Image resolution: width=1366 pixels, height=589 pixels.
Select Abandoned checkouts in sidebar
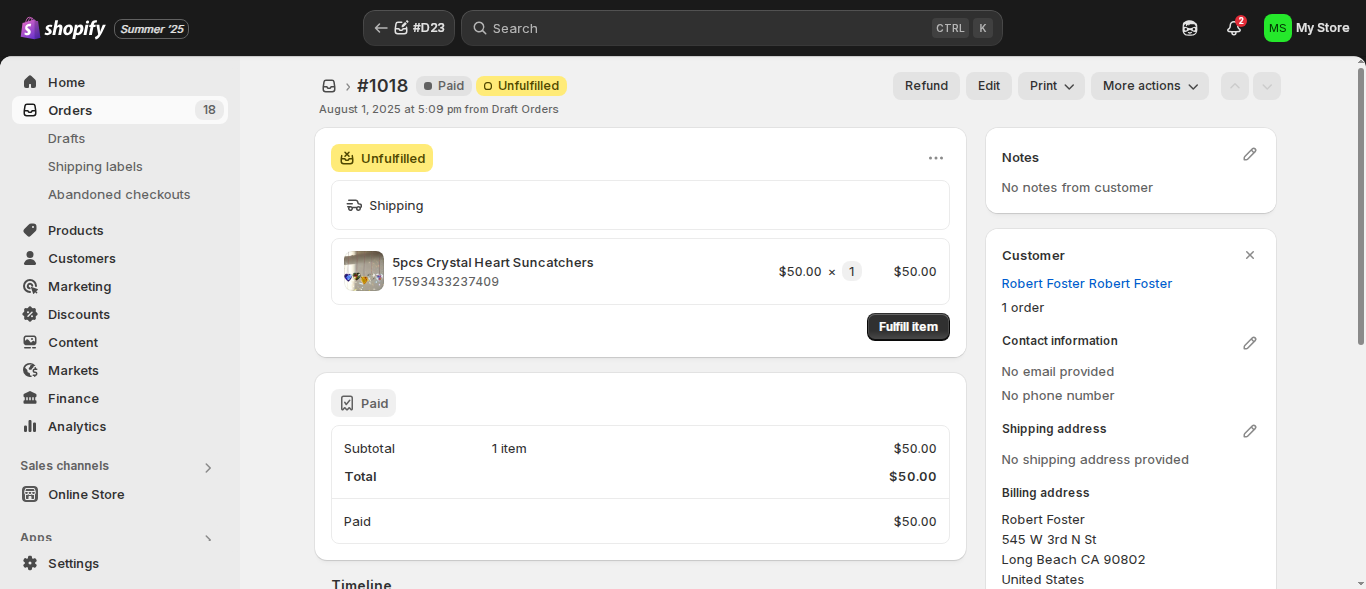tap(119, 194)
